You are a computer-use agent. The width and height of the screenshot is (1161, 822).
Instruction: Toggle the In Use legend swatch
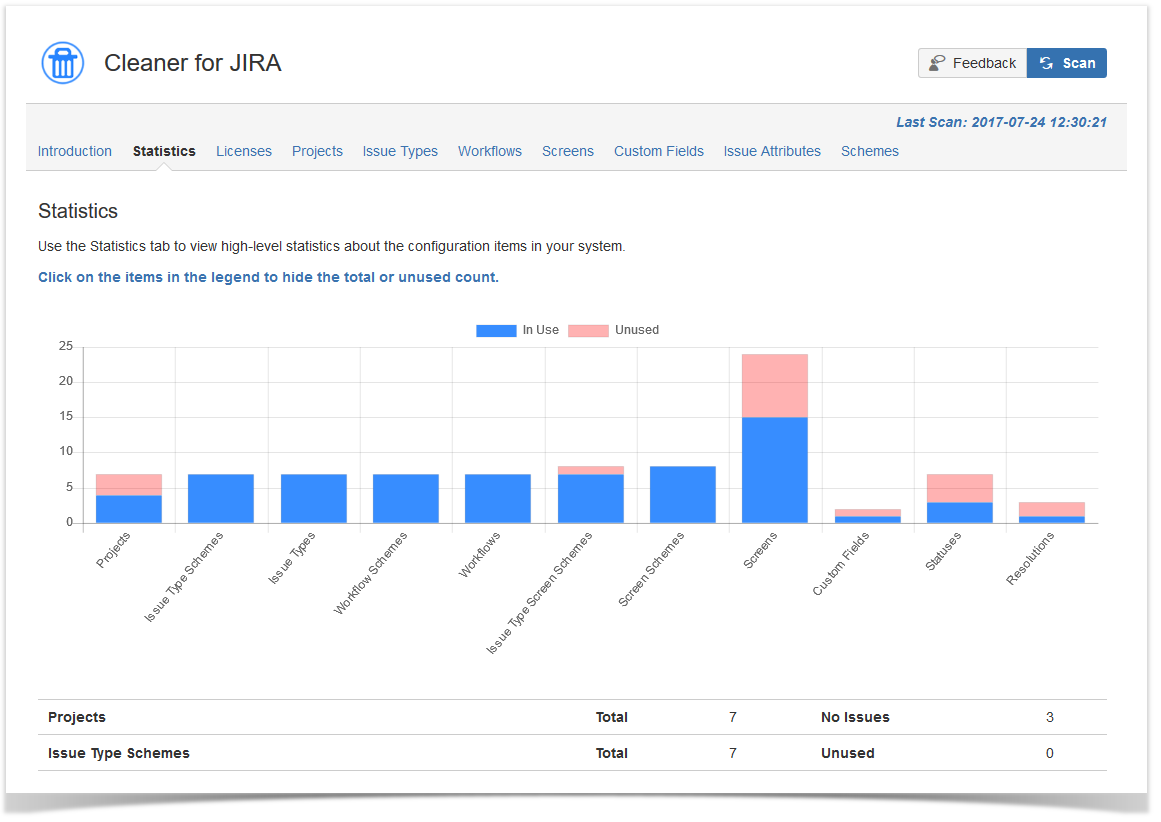pos(496,330)
